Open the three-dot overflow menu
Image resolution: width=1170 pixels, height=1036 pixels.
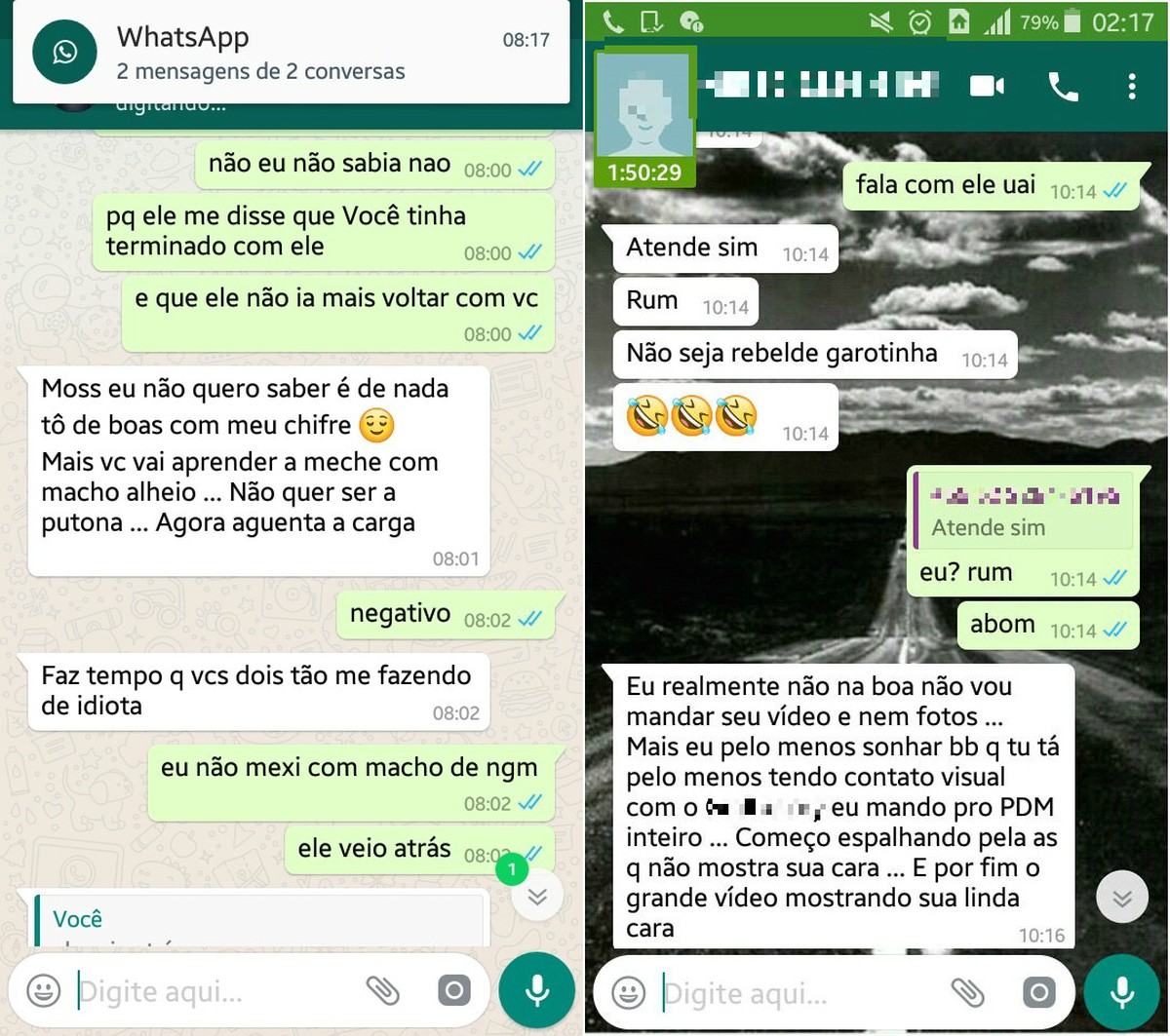click(1131, 87)
